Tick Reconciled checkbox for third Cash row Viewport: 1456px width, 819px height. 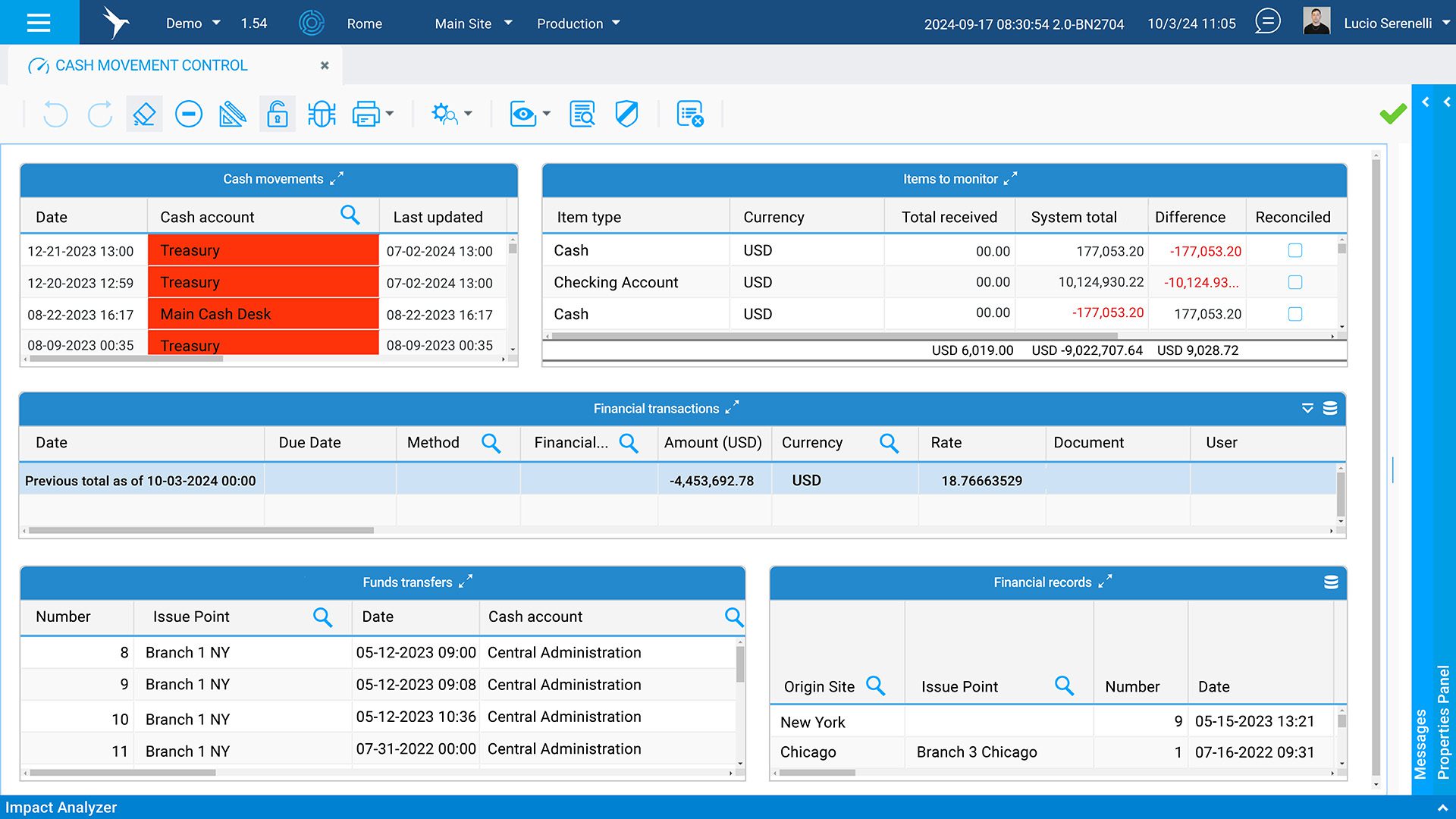pyautogui.click(x=1295, y=314)
